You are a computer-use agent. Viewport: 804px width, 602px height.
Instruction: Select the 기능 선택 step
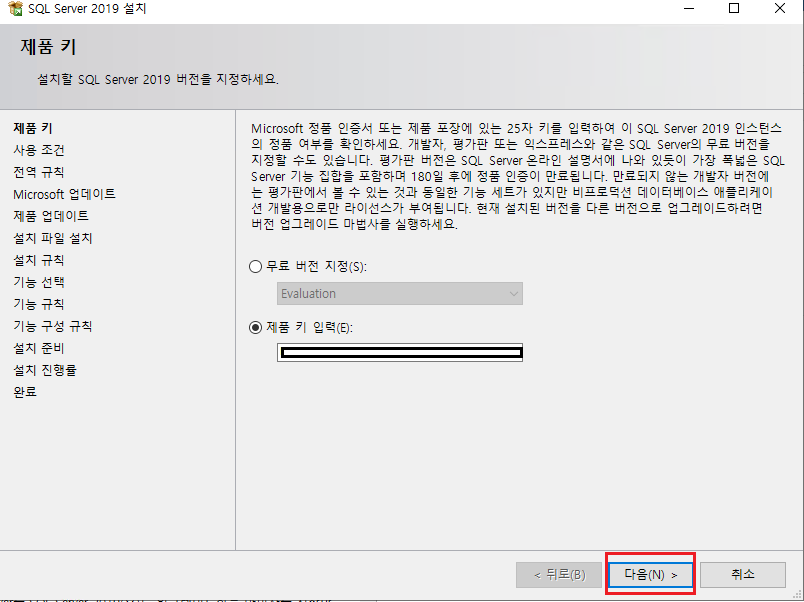click(x=39, y=283)
